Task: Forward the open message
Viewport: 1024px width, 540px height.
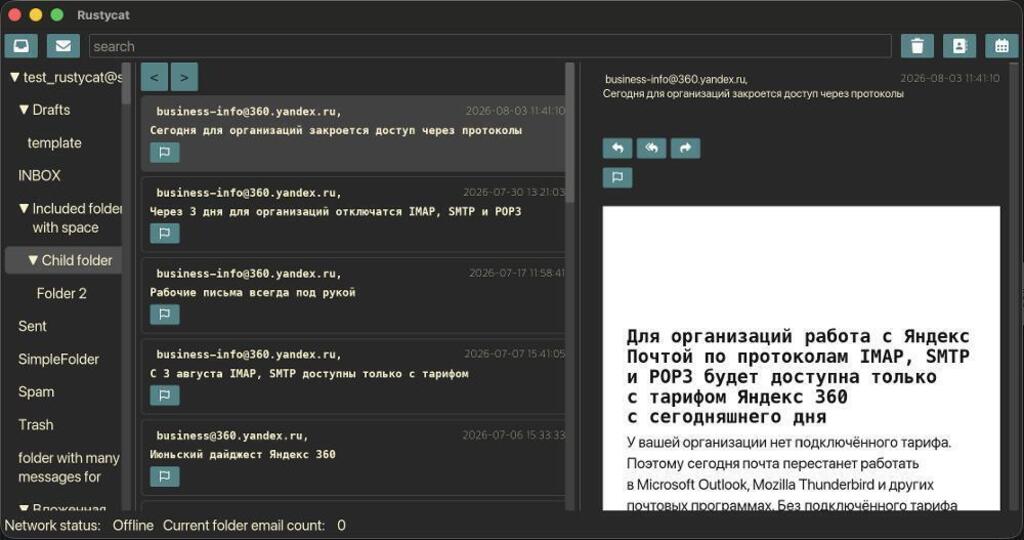Action: [685, 148]
